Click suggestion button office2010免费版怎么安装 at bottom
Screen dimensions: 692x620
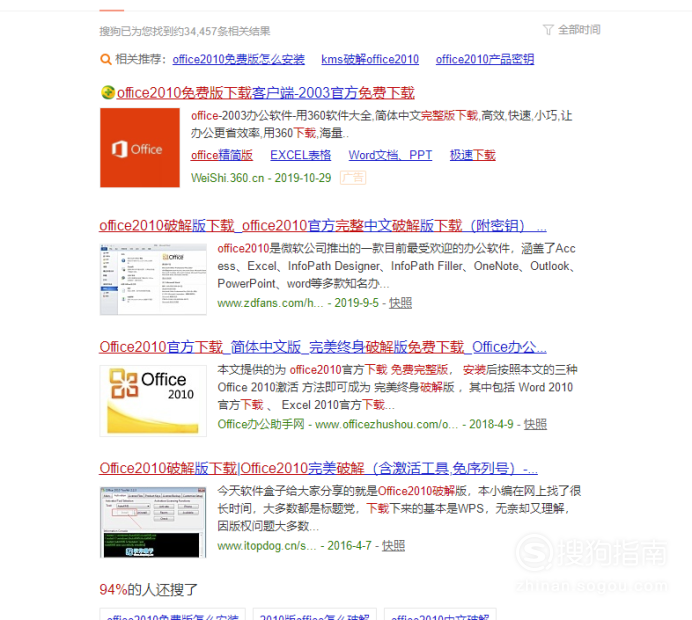click(x=173, y=615)
